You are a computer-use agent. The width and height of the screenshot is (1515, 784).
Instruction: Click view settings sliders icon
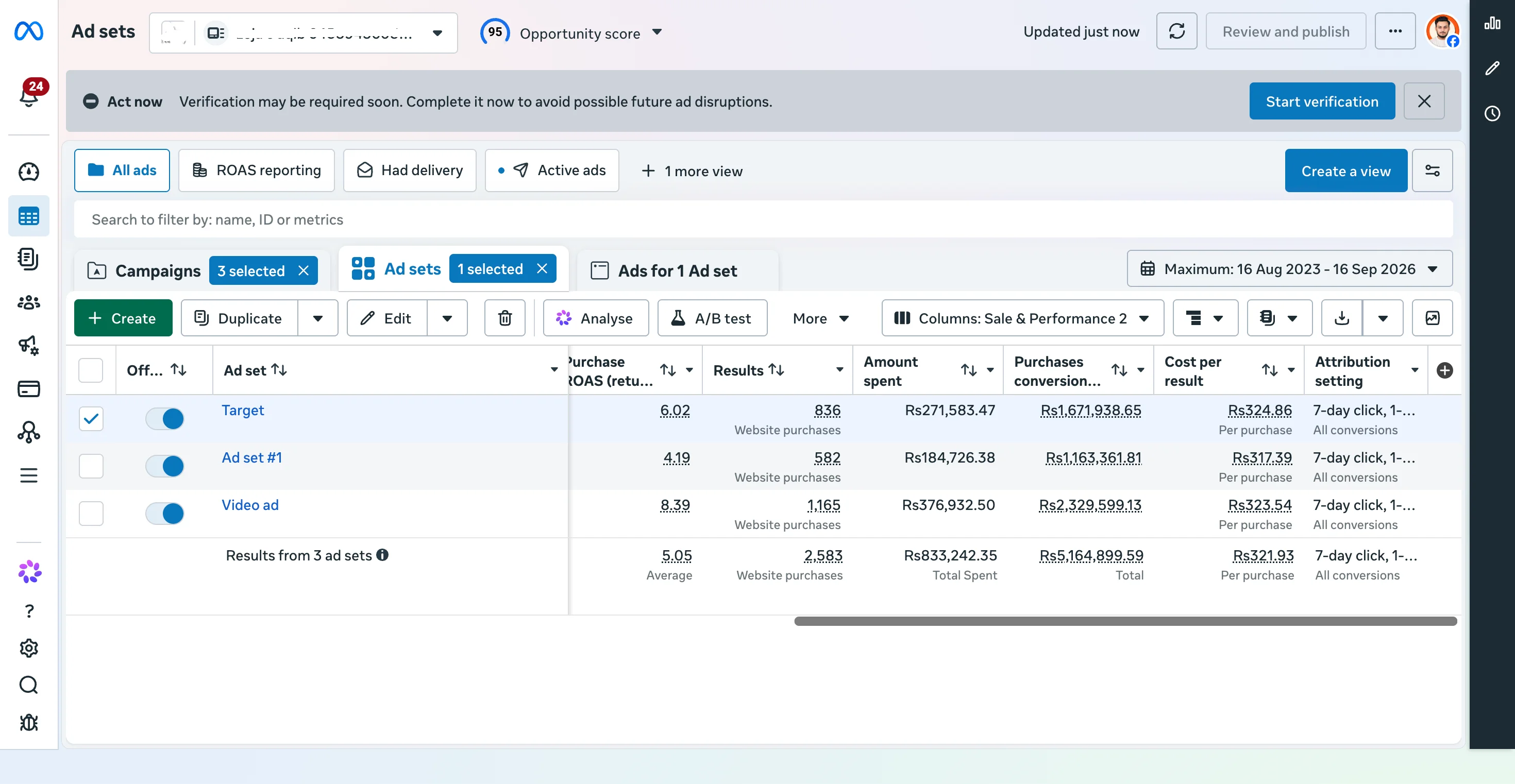(1432, 171)
